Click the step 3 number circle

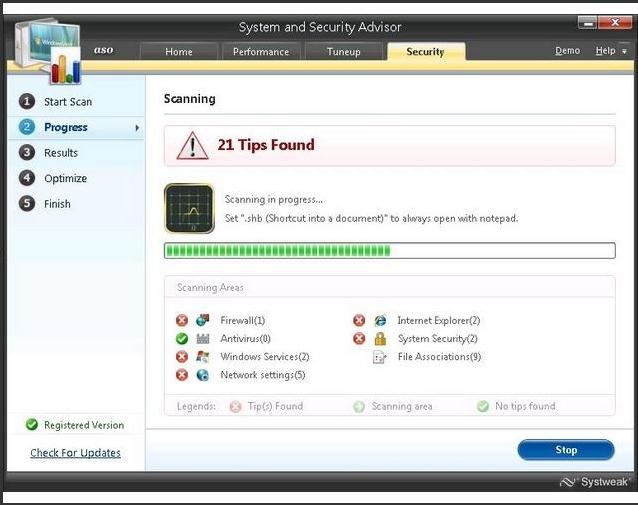[27, 152]
